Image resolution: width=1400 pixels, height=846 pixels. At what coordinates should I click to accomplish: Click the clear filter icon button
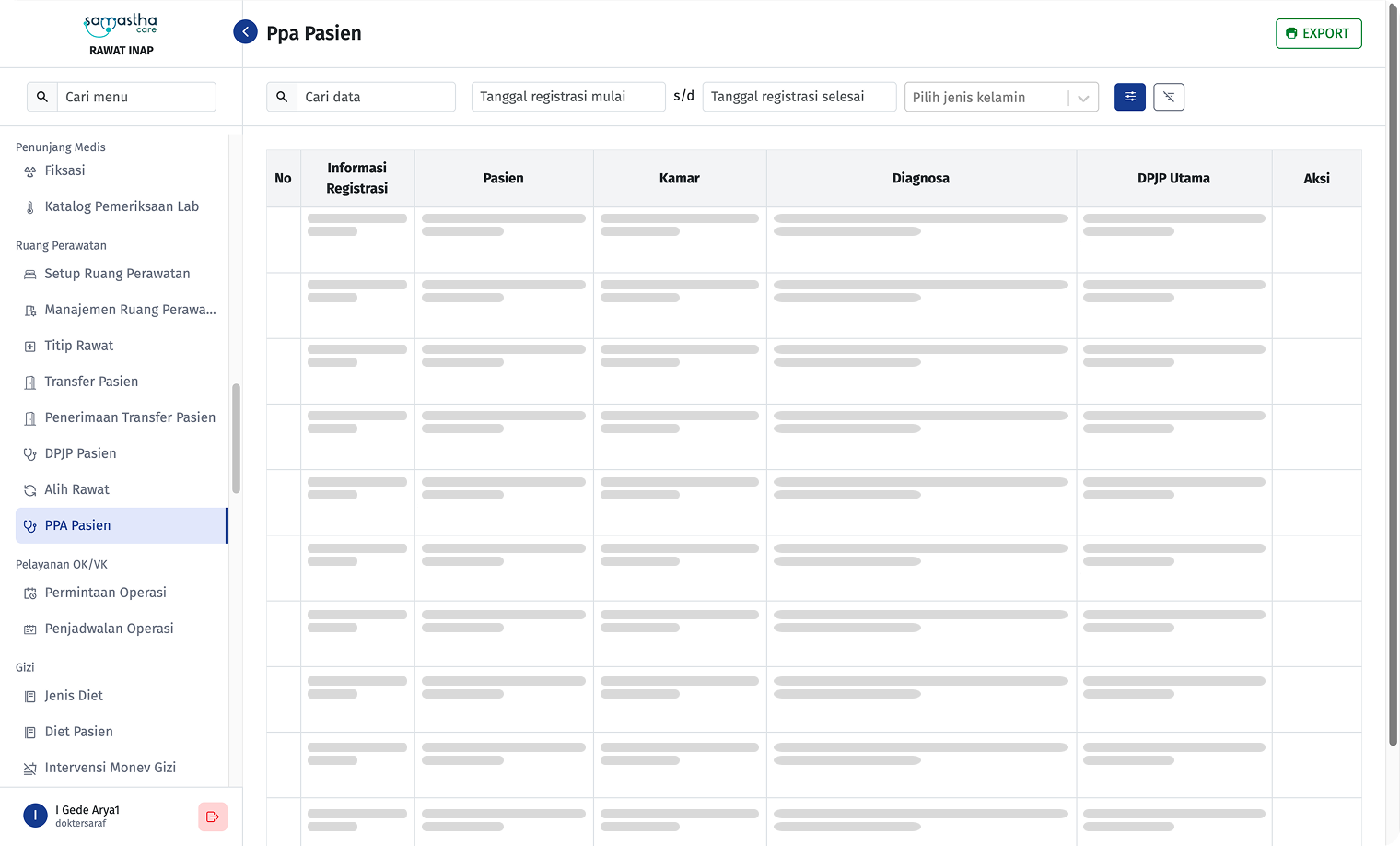[x=1169, y=97]
